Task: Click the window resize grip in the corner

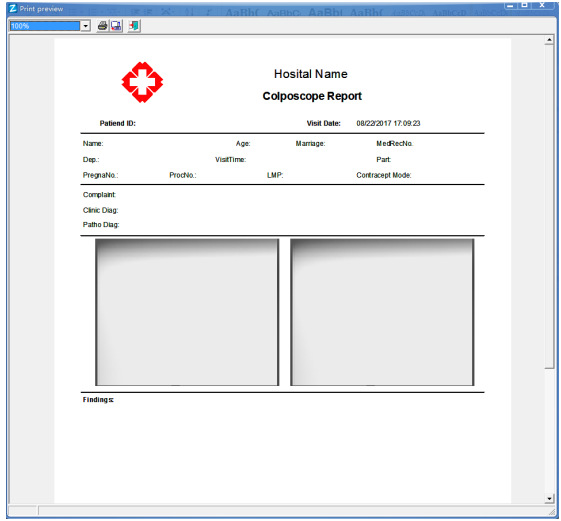Action: [x=551, y=512]
